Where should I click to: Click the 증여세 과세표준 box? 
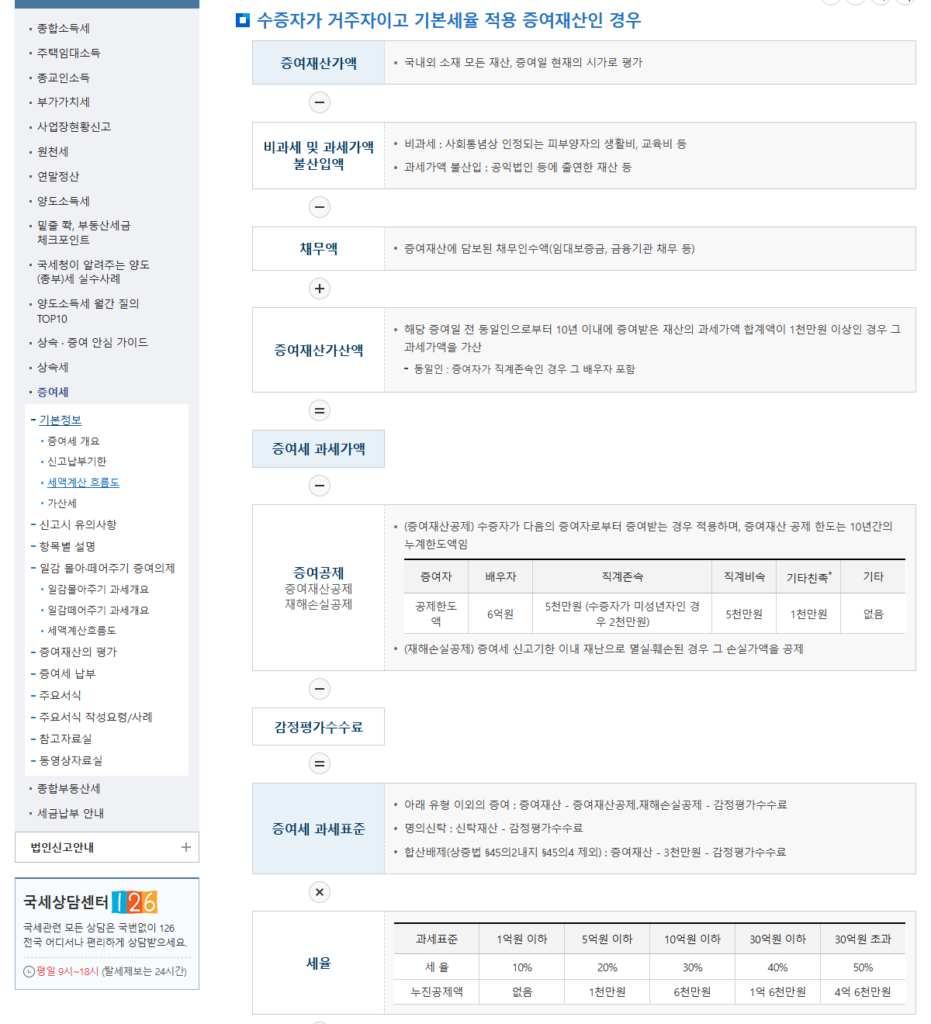point(319,829)
